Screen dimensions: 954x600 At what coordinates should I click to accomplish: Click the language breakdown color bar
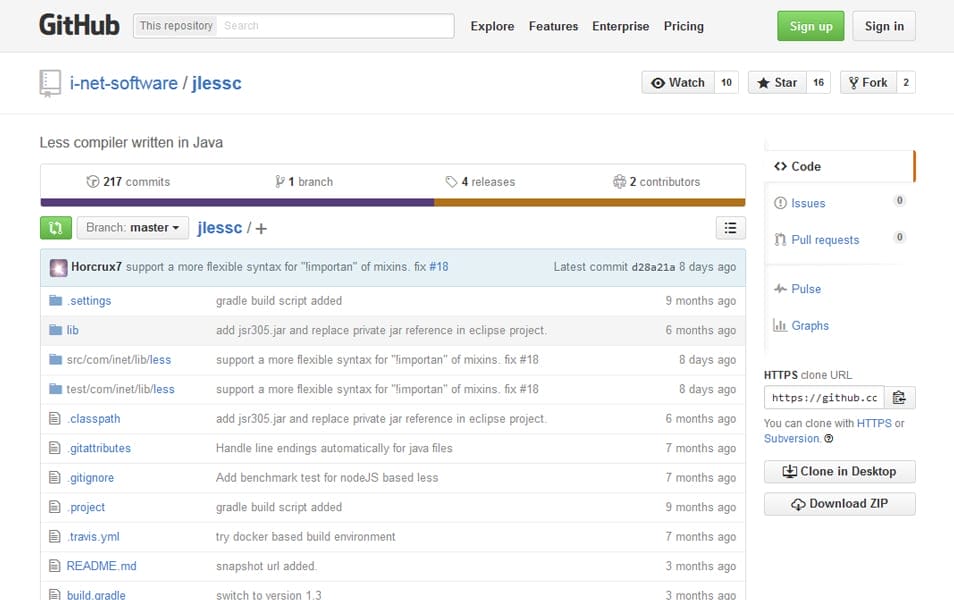pos(393,202)
